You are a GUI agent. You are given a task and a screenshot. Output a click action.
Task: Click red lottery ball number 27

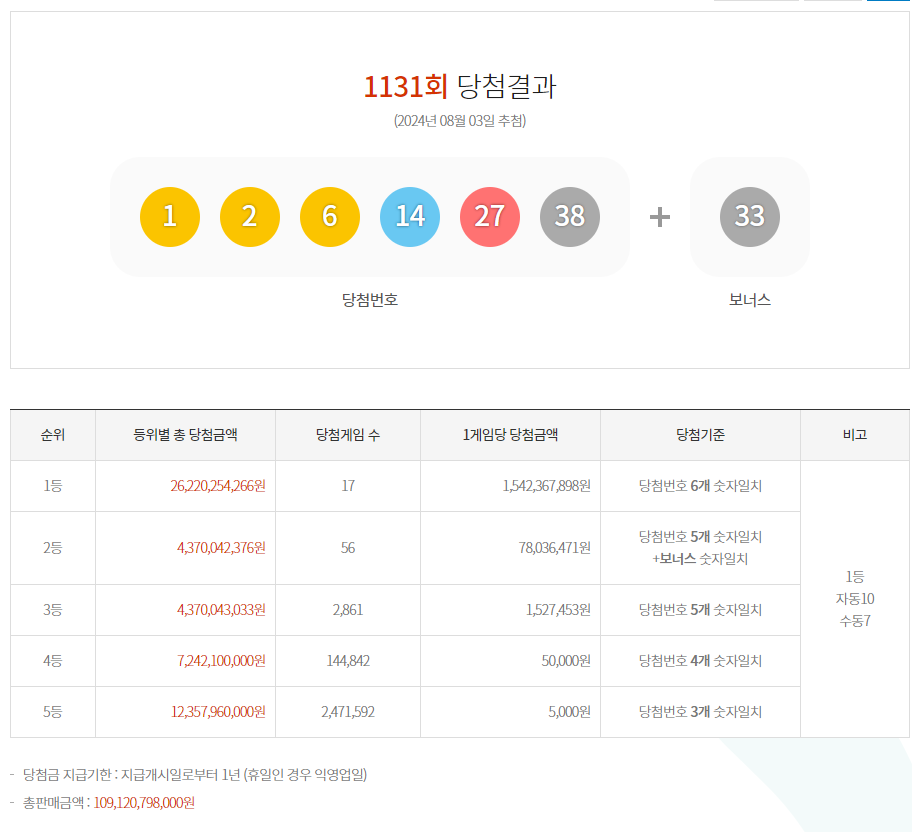490,217
